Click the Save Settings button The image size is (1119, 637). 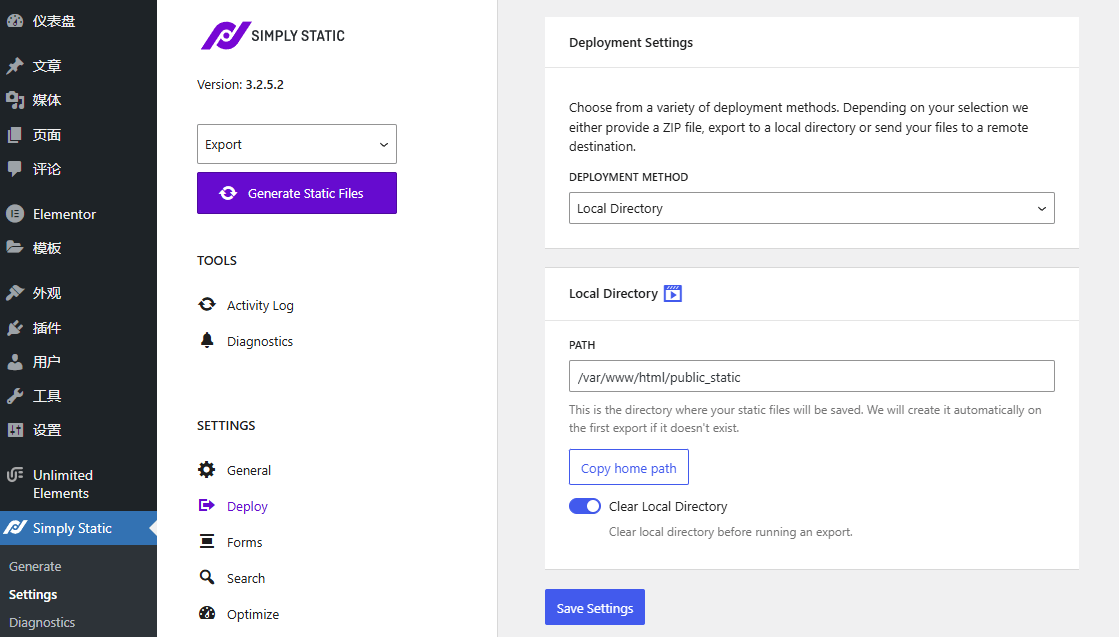(x=595, y=608)
